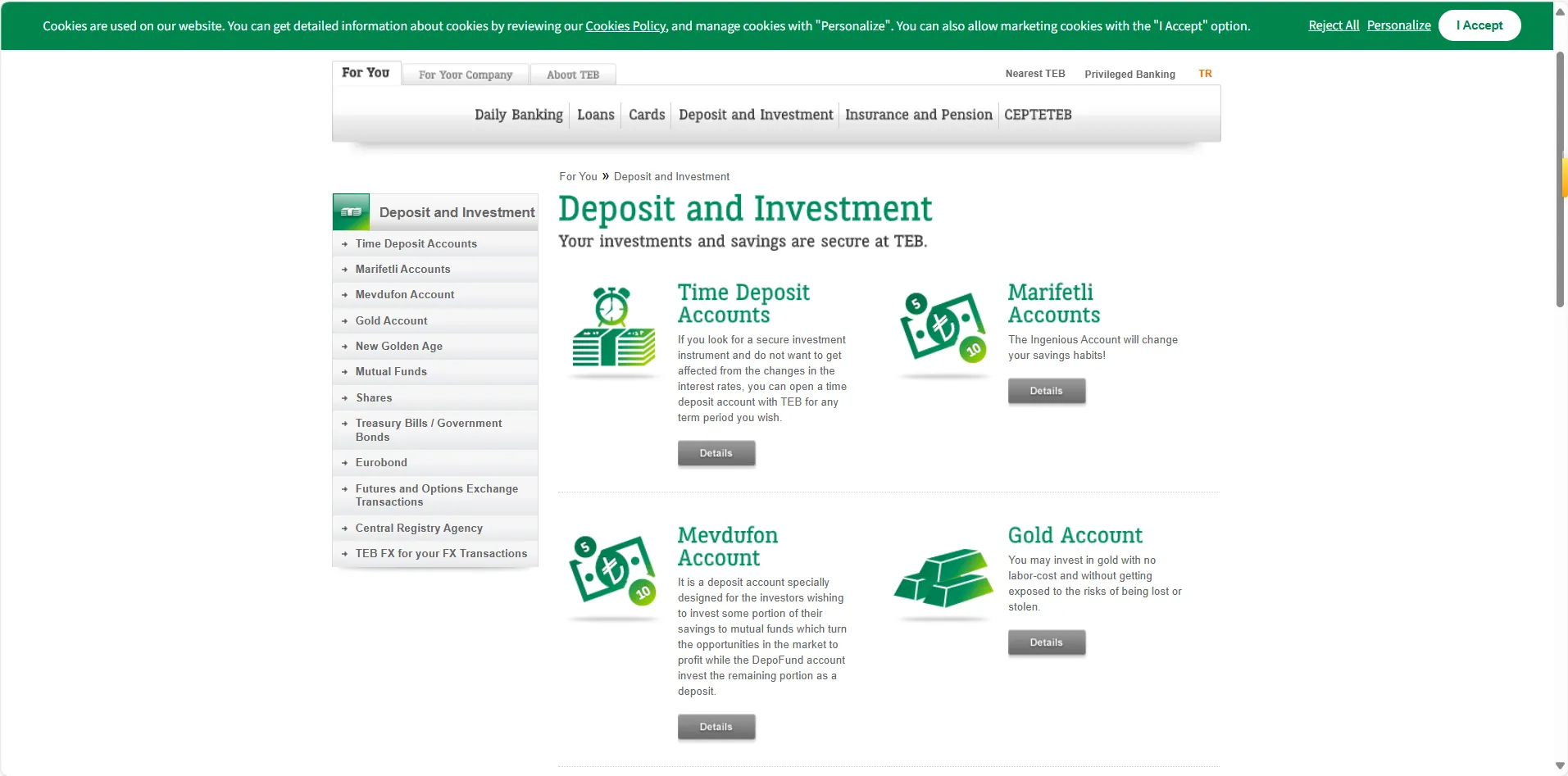
Task: Click the TEB logo in sidebar header
Action: [351, 212]
